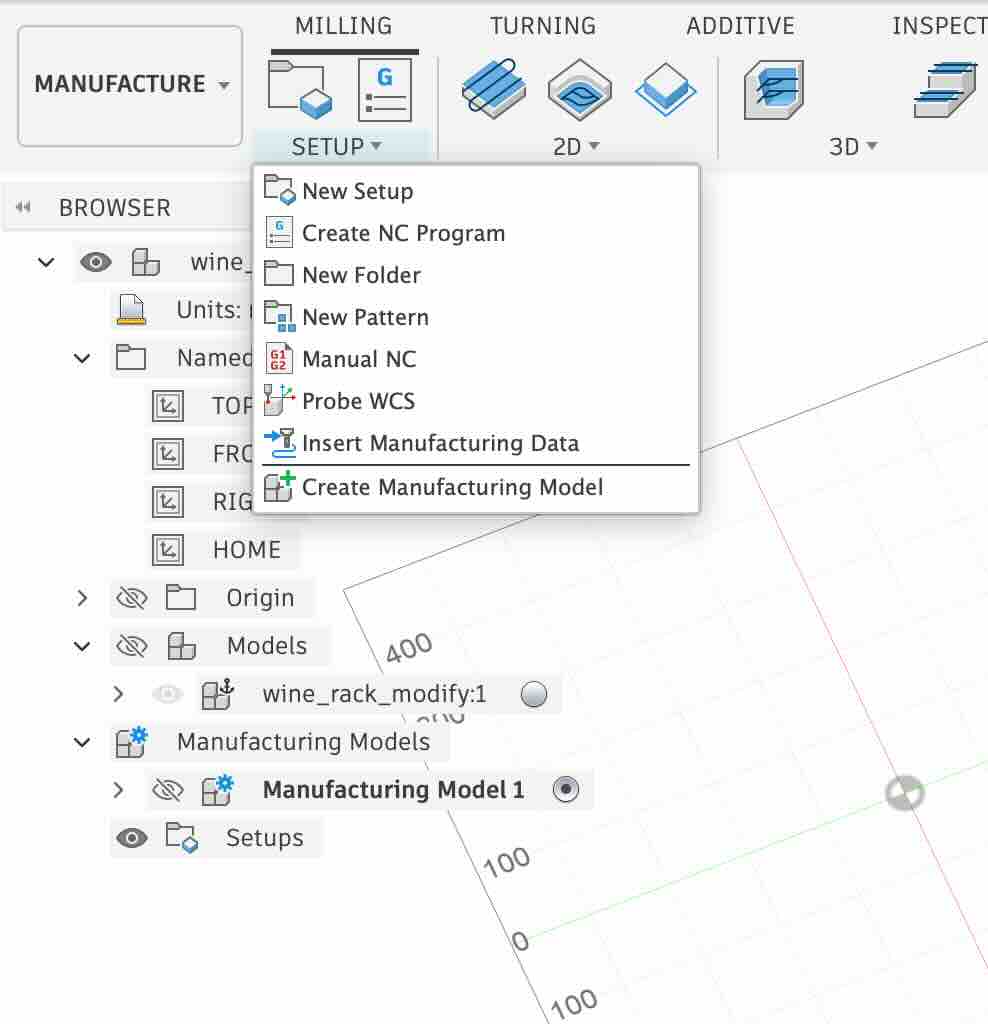Switch to the MILLING tab
This screenshot has height=1024, width=988.
click(x=343, y=26)
